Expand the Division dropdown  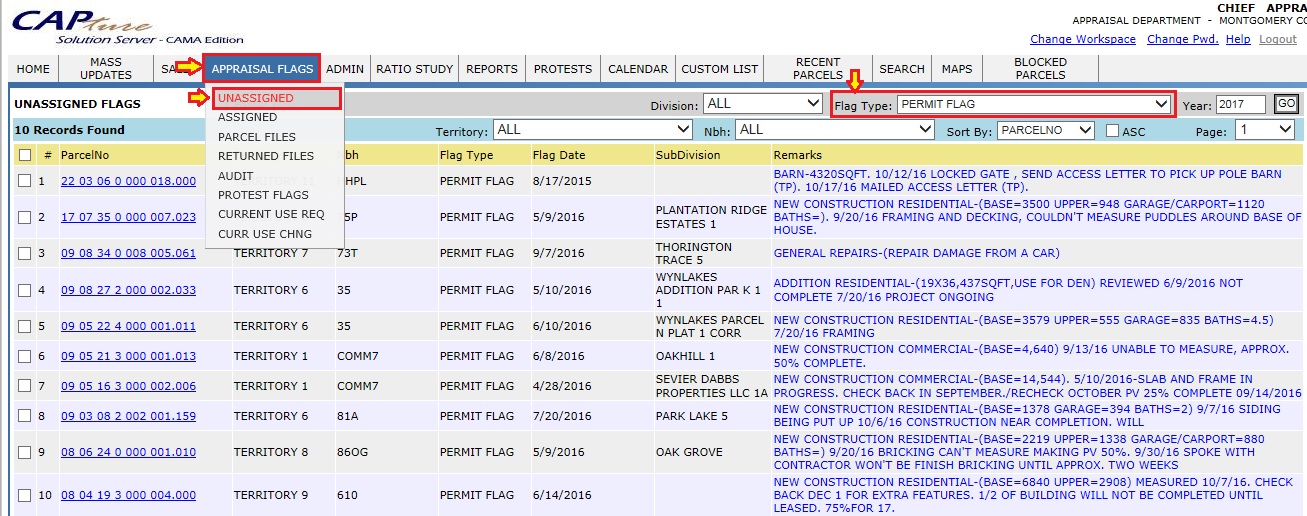[x=763, y=104]
